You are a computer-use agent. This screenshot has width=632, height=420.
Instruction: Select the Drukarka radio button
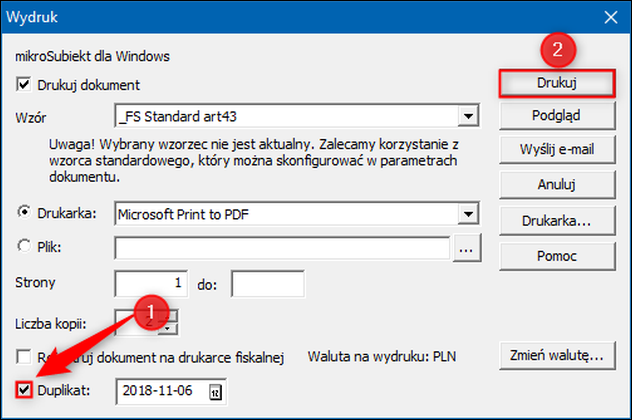(x=24, y=212)
